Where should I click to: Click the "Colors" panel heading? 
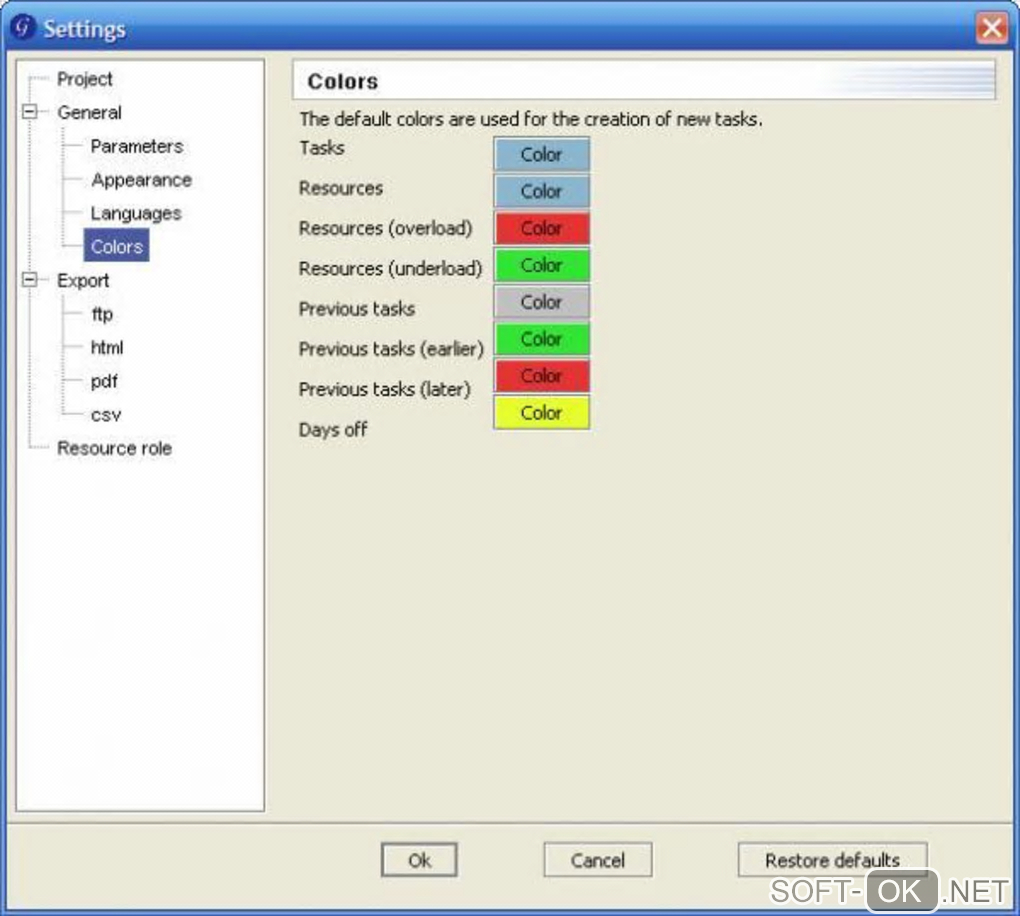click(x=342, y=81)
